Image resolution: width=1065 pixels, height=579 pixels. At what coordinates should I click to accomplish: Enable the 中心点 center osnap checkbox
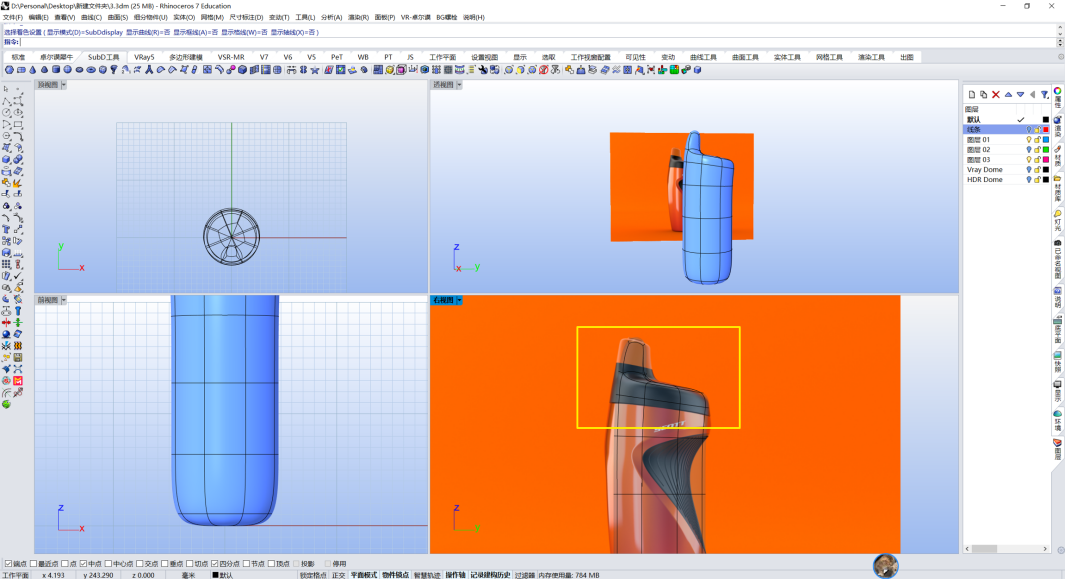click(109, 564)
